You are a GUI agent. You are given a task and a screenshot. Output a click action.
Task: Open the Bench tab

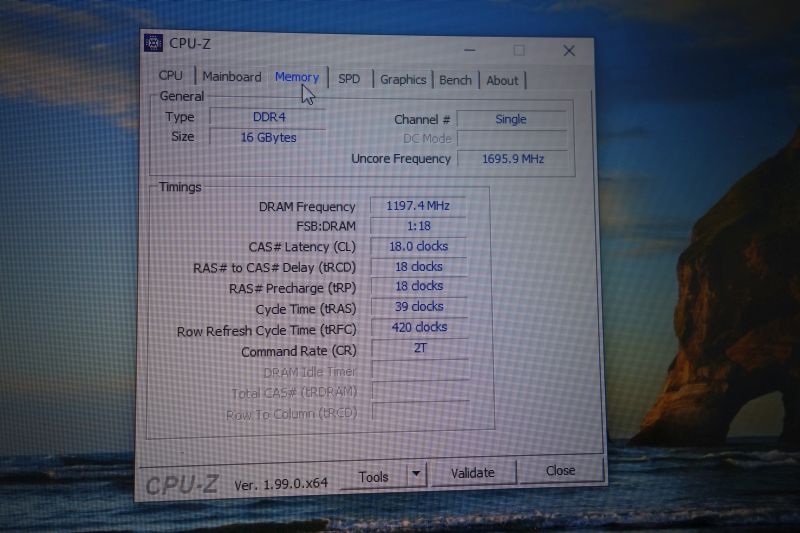tap(455, 80)
